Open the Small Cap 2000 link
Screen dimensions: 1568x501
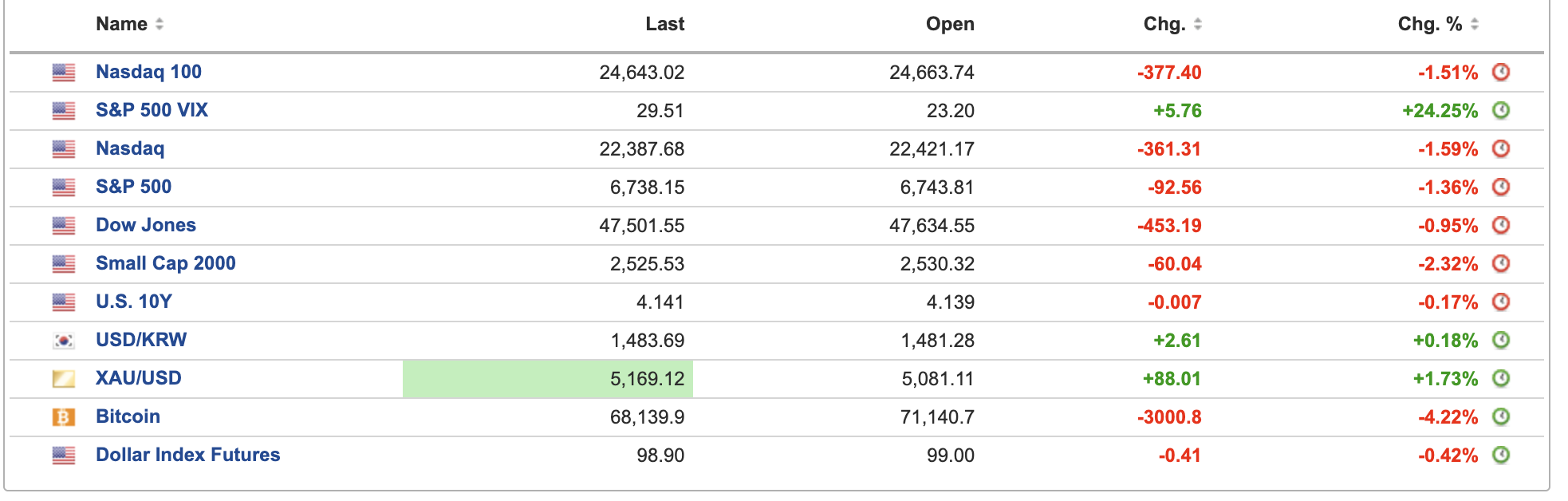click(x=165, y=263)
